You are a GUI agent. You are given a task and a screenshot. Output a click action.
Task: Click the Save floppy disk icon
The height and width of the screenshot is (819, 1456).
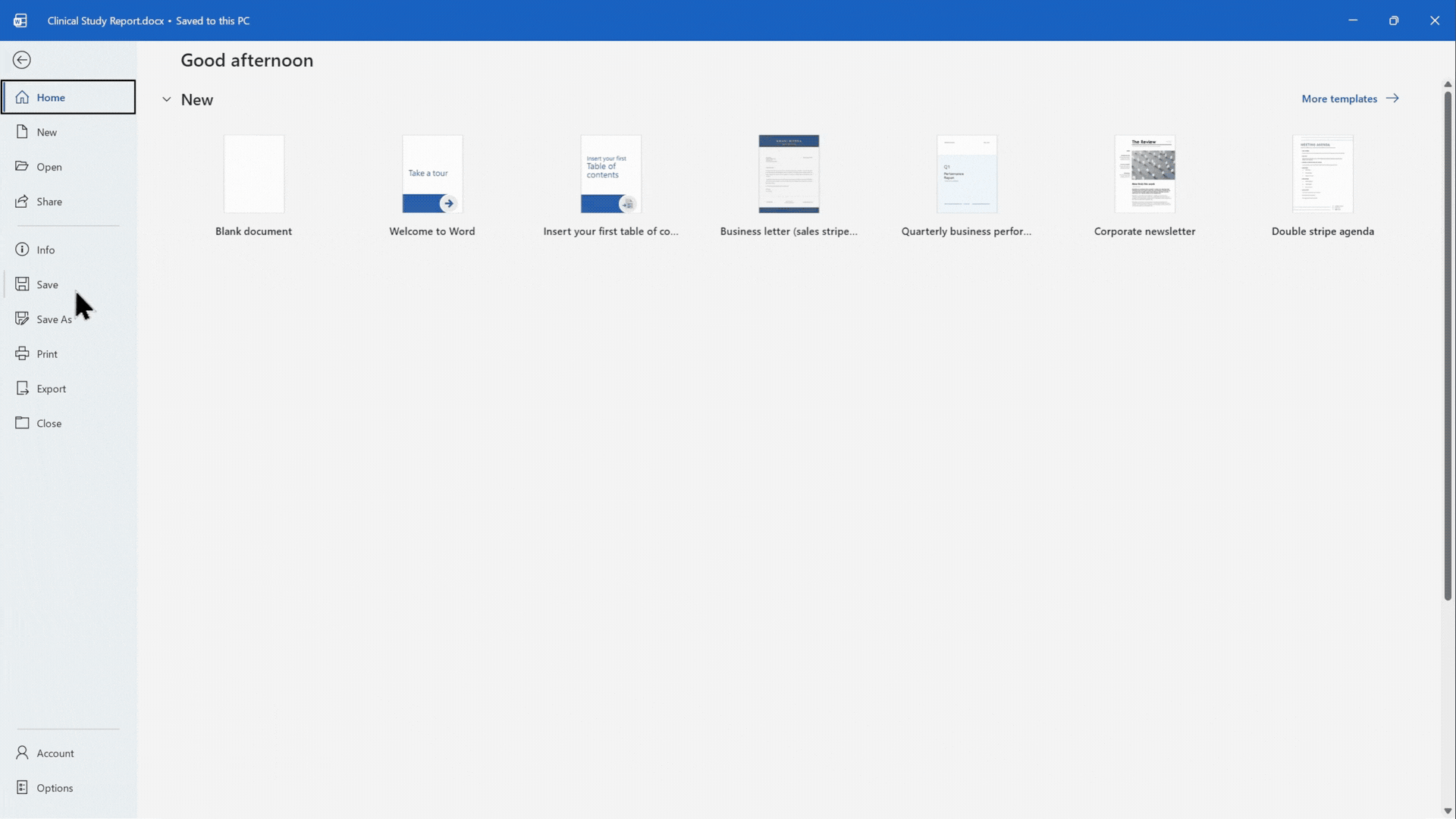coord(23,284)
